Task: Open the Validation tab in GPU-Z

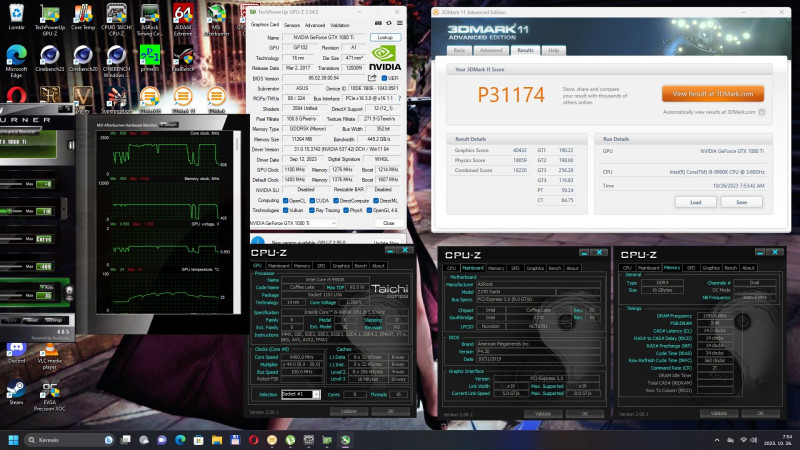Action: point(340,25)
